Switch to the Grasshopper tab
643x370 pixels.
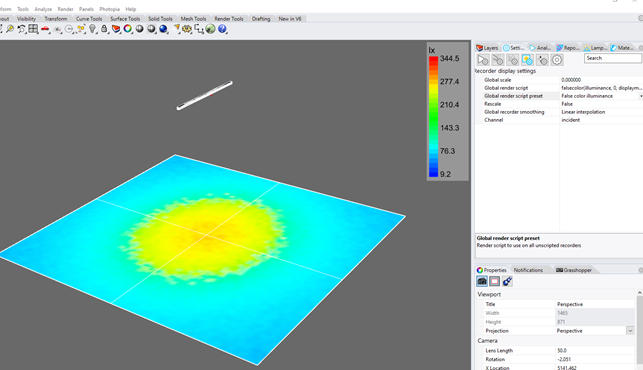[574, 270]
